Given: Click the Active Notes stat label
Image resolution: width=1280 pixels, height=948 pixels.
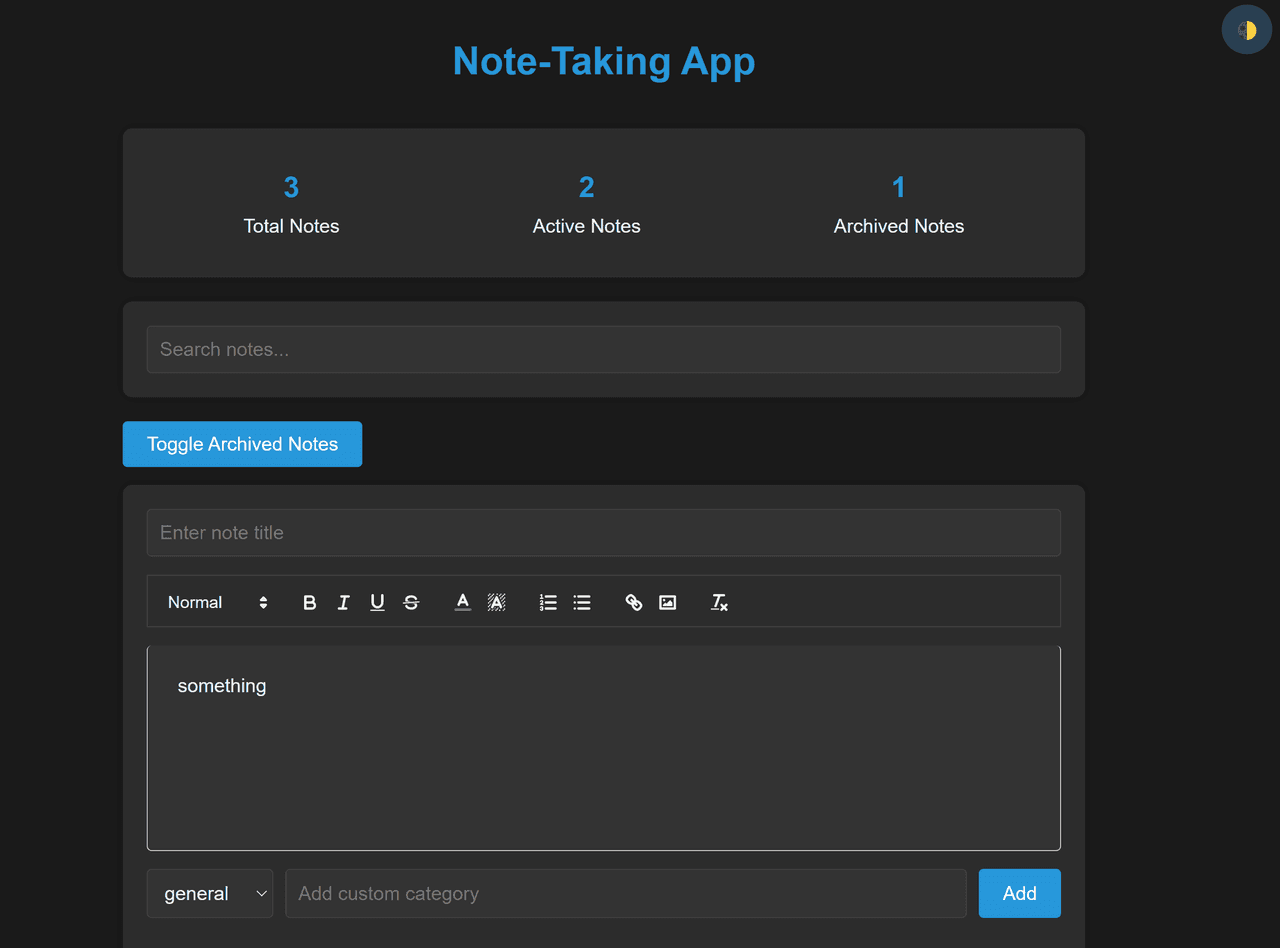Looking at the screenshot, I should 587,226.
